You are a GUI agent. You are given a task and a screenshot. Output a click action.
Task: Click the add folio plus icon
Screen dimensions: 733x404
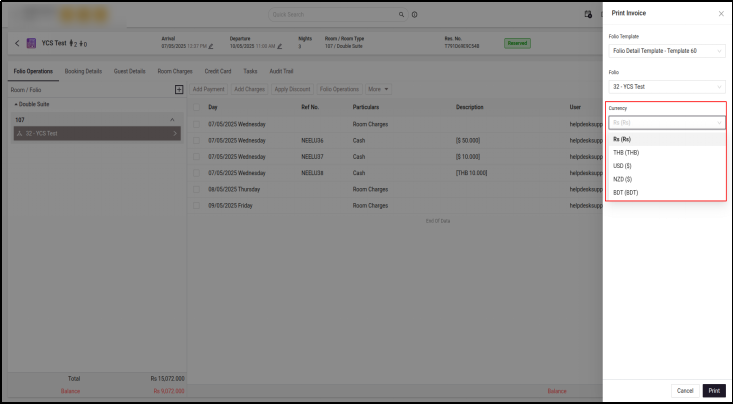pyautogui.click(x=179, y=89)
